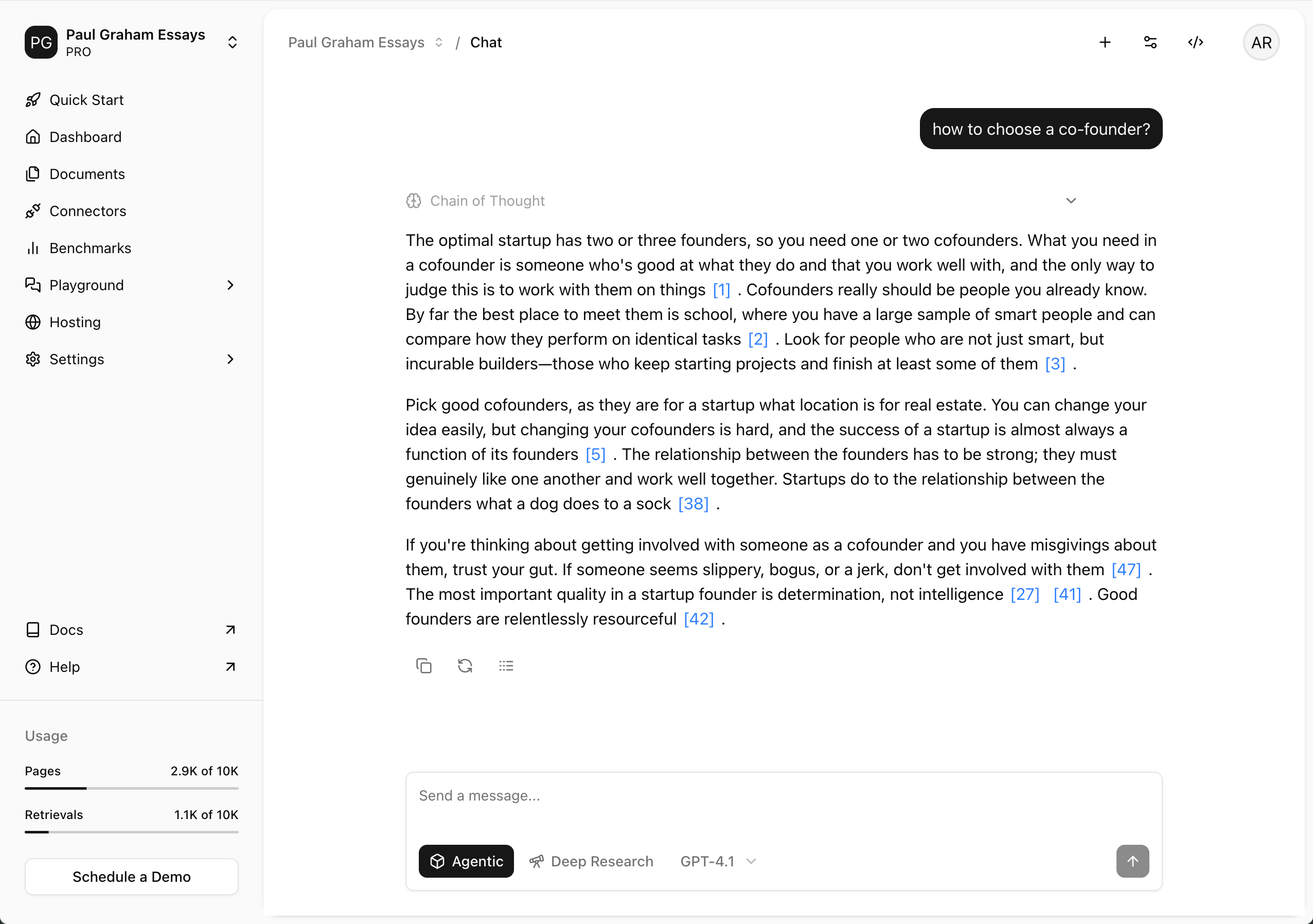The height and width of the screenshot is (924, 1313).
Task: Copy the assistant's response
Action: [x=424, y=666]
